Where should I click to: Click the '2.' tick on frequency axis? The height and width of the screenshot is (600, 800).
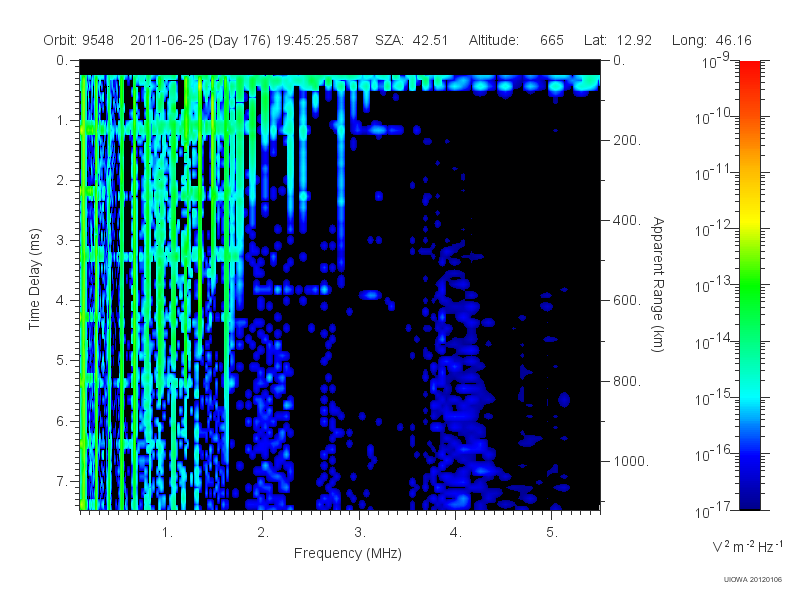(x=263, y=533)
